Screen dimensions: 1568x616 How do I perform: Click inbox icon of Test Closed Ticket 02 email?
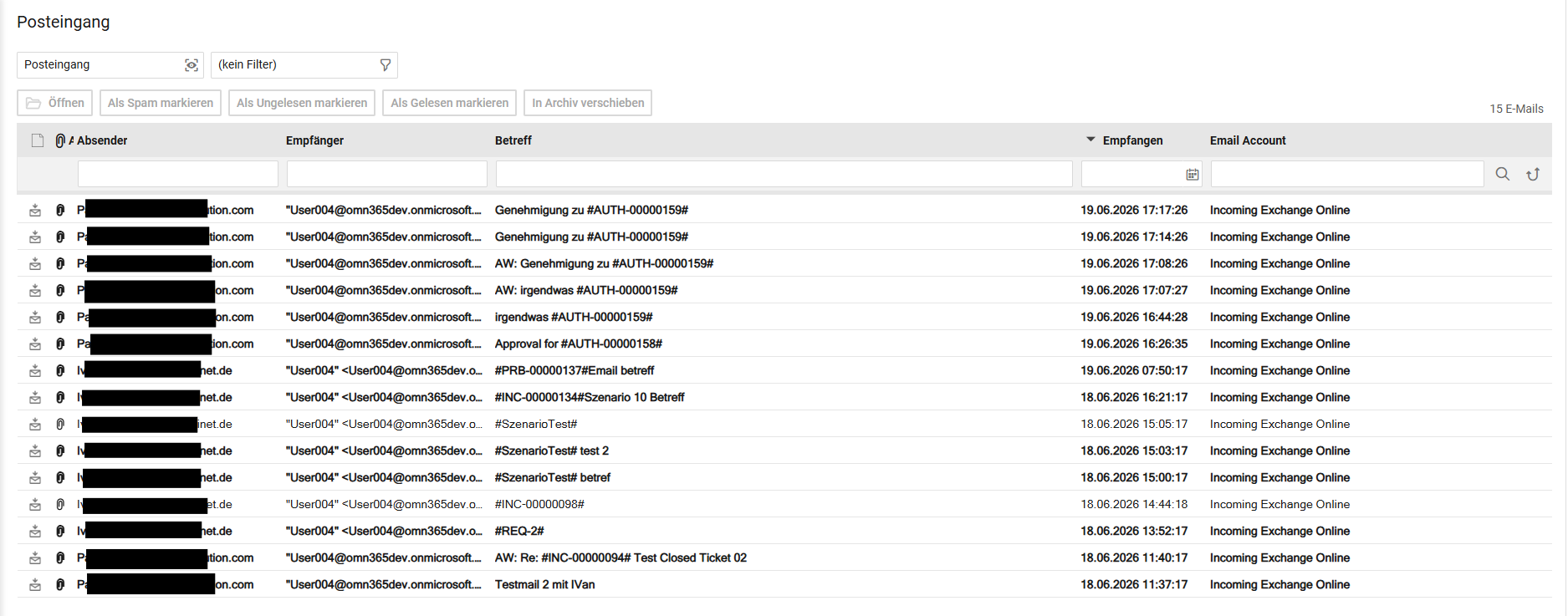coord(35,557)
